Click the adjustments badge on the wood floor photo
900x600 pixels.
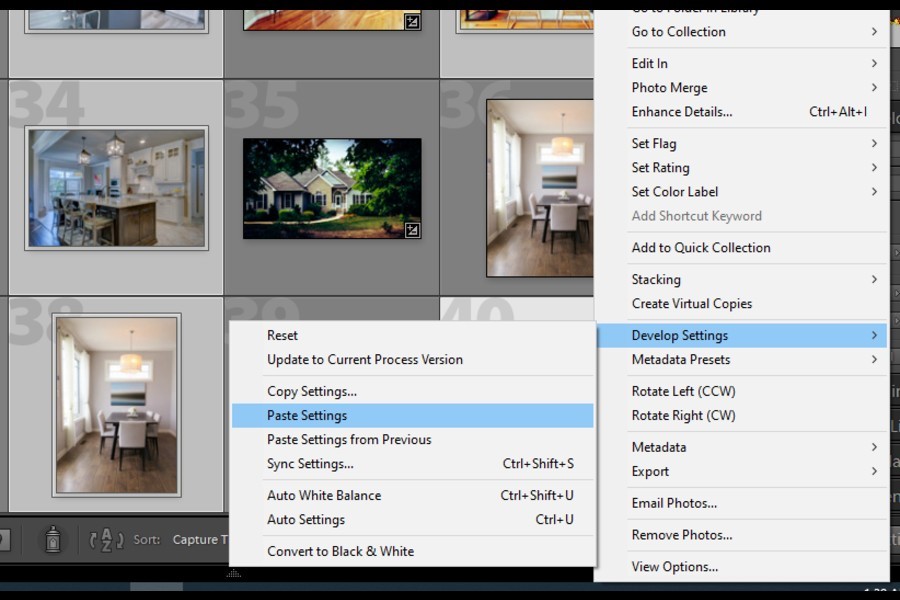(x=412, y=21)
